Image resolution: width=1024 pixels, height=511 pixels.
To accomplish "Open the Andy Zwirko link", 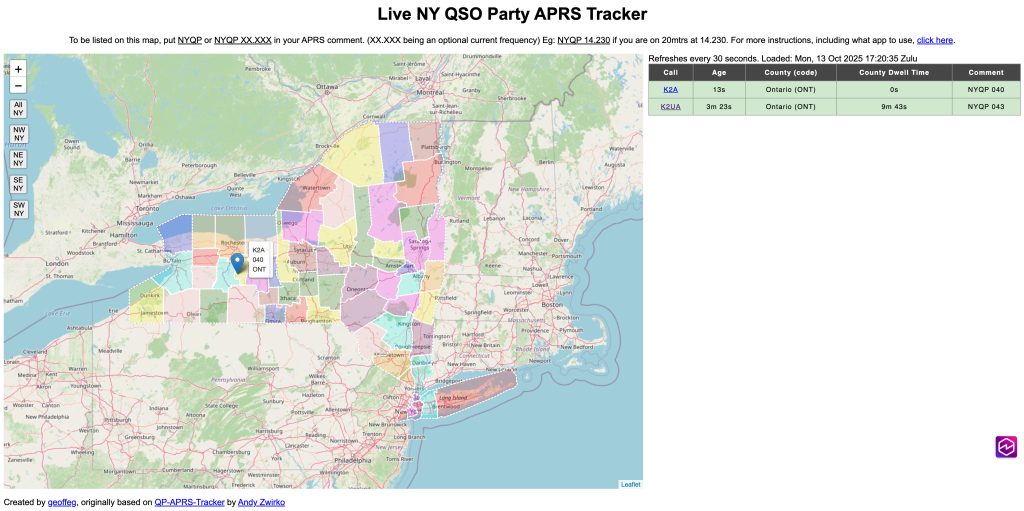I will pos(261,502).
